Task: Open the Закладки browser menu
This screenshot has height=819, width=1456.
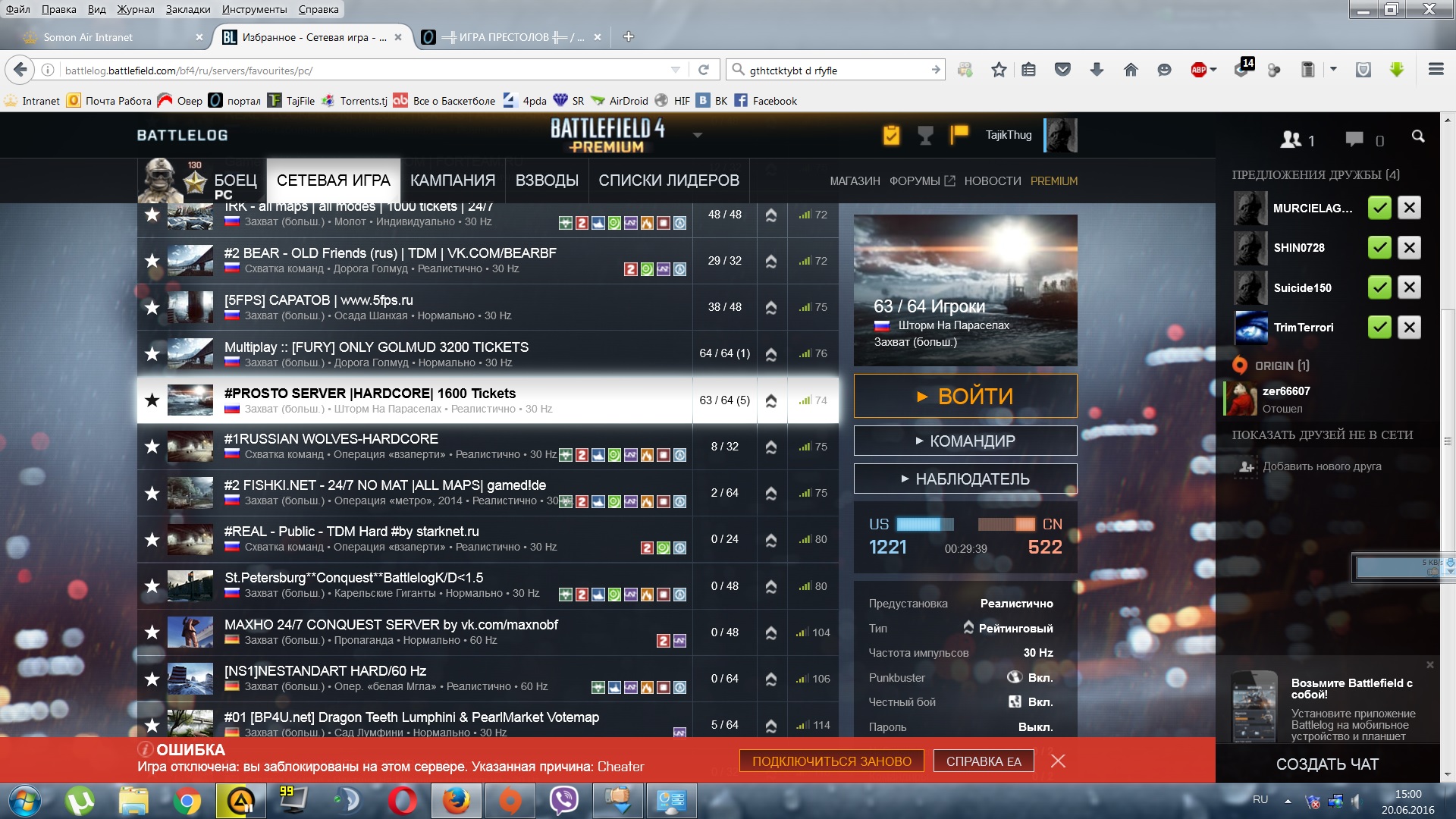Action: pyautogui.click(x=188, y=9)
